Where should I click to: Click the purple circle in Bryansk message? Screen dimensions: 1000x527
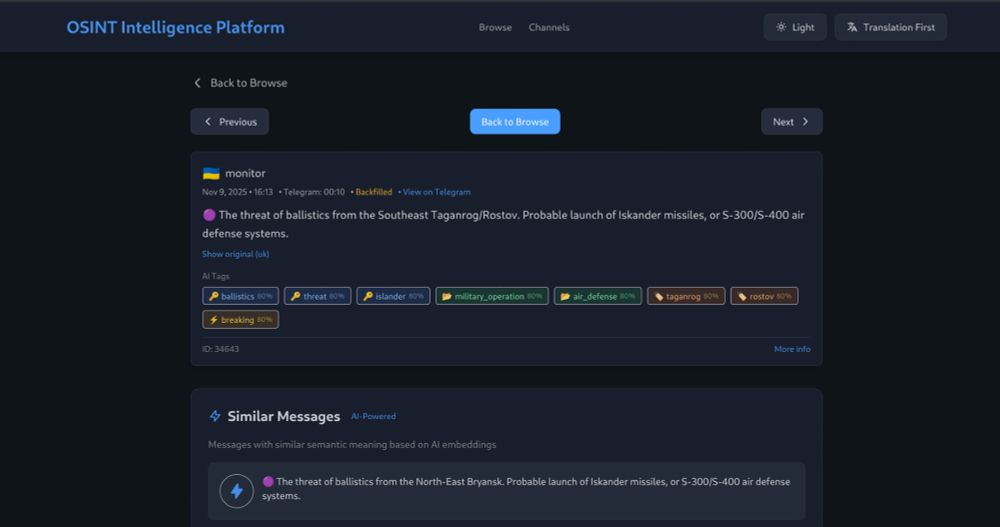point(268,482)
